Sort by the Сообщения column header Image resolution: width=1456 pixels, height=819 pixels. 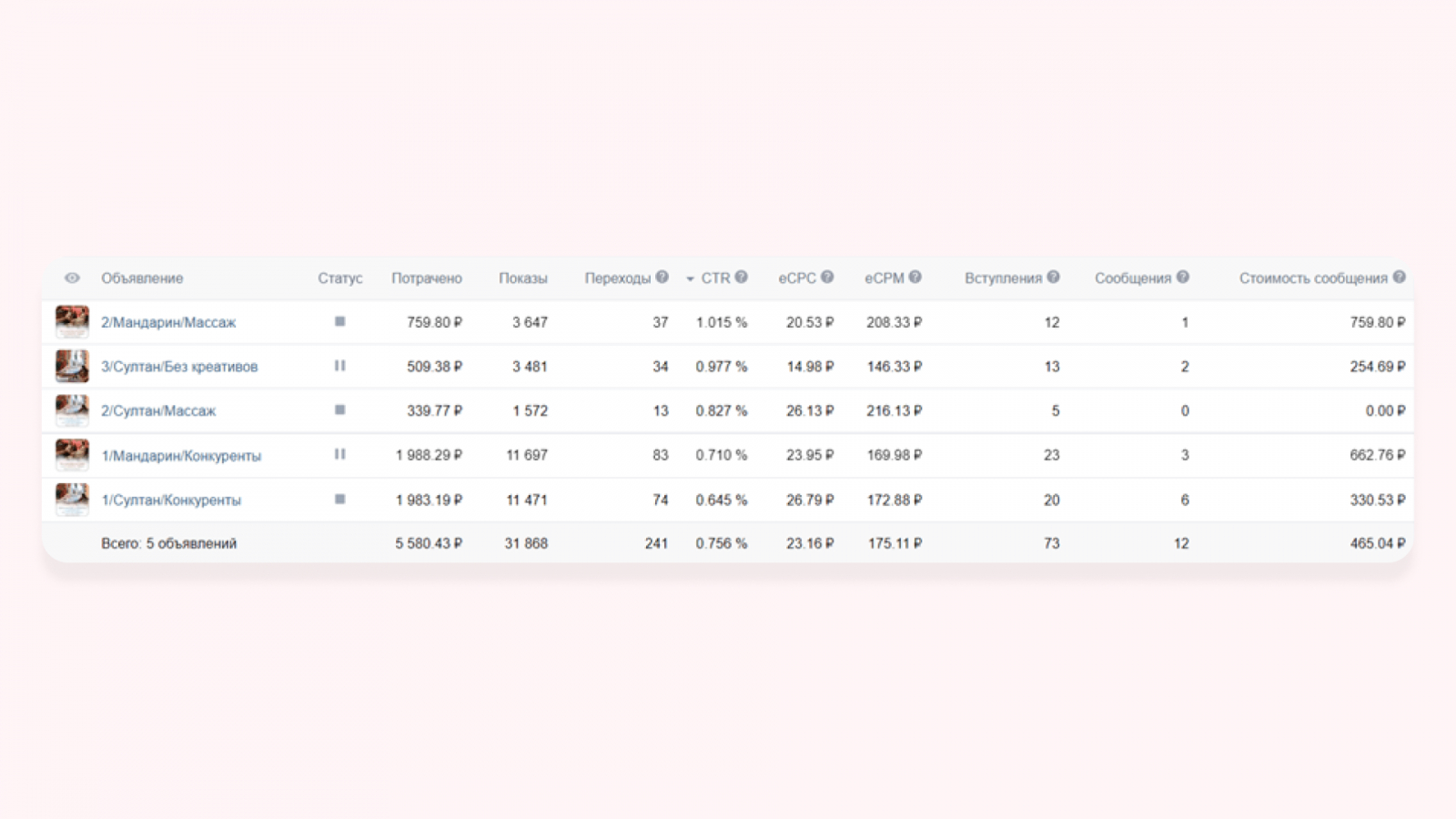(1133, 278)
